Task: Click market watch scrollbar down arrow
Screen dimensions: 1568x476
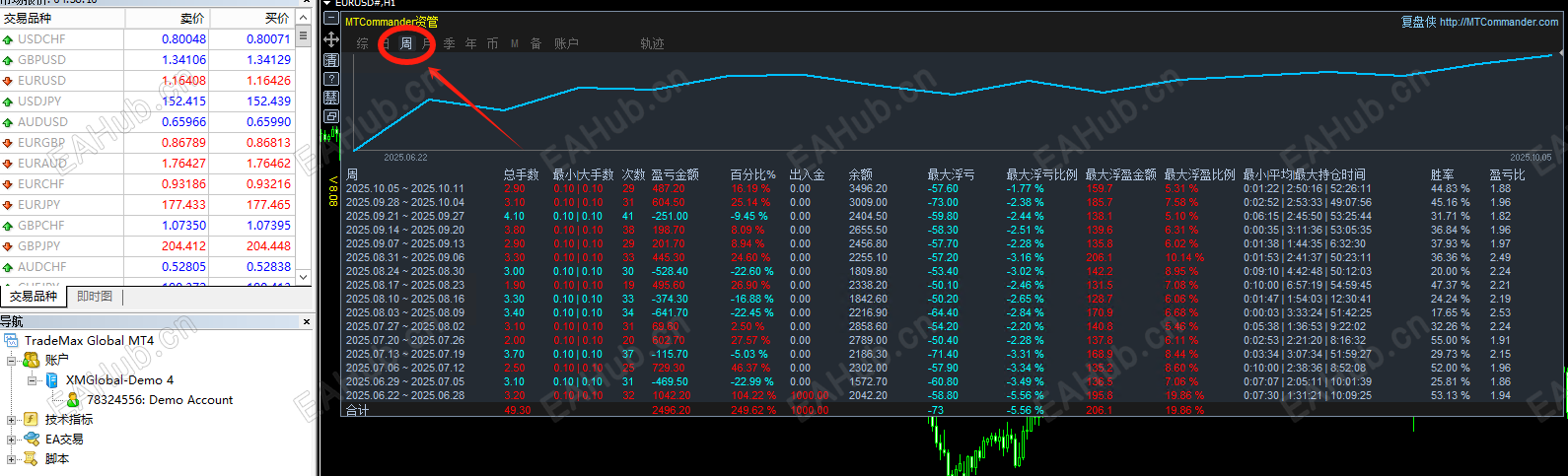Action: click(x=304, y=277)
